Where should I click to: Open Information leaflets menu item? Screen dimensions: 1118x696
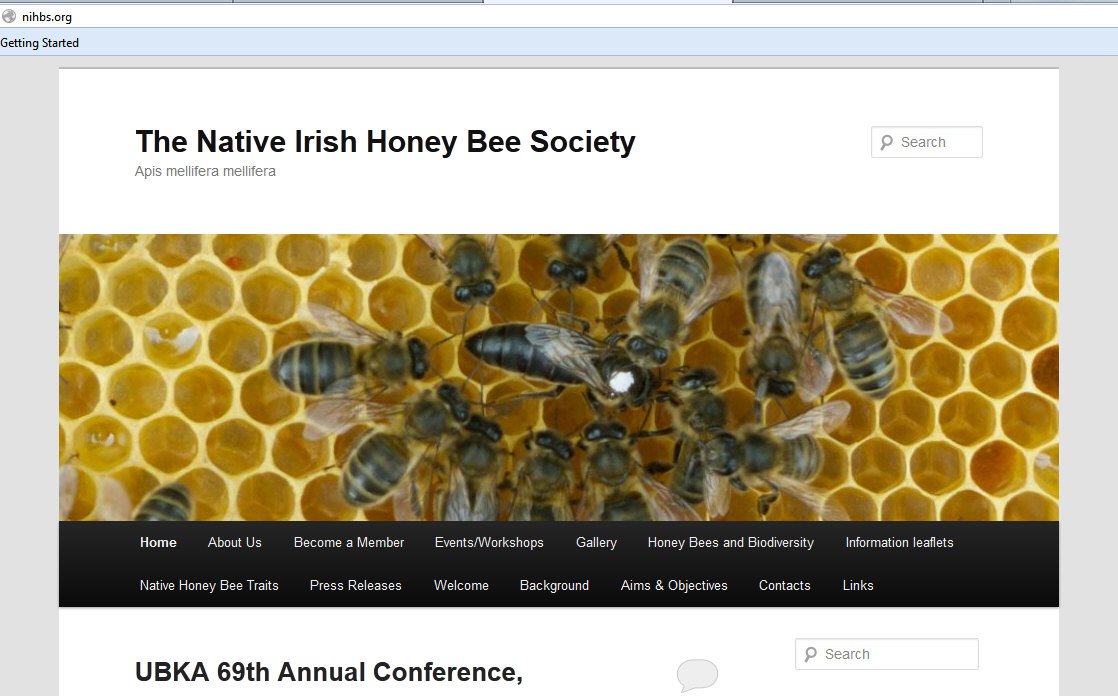coord(899,543)
